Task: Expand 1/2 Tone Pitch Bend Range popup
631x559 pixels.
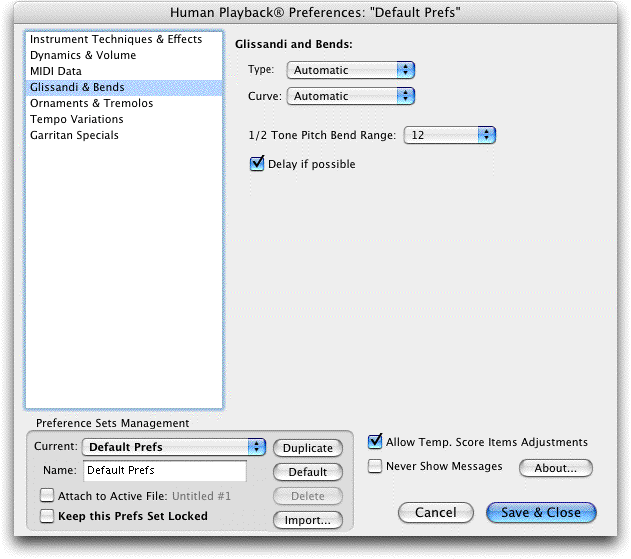Action: (450, 135)
